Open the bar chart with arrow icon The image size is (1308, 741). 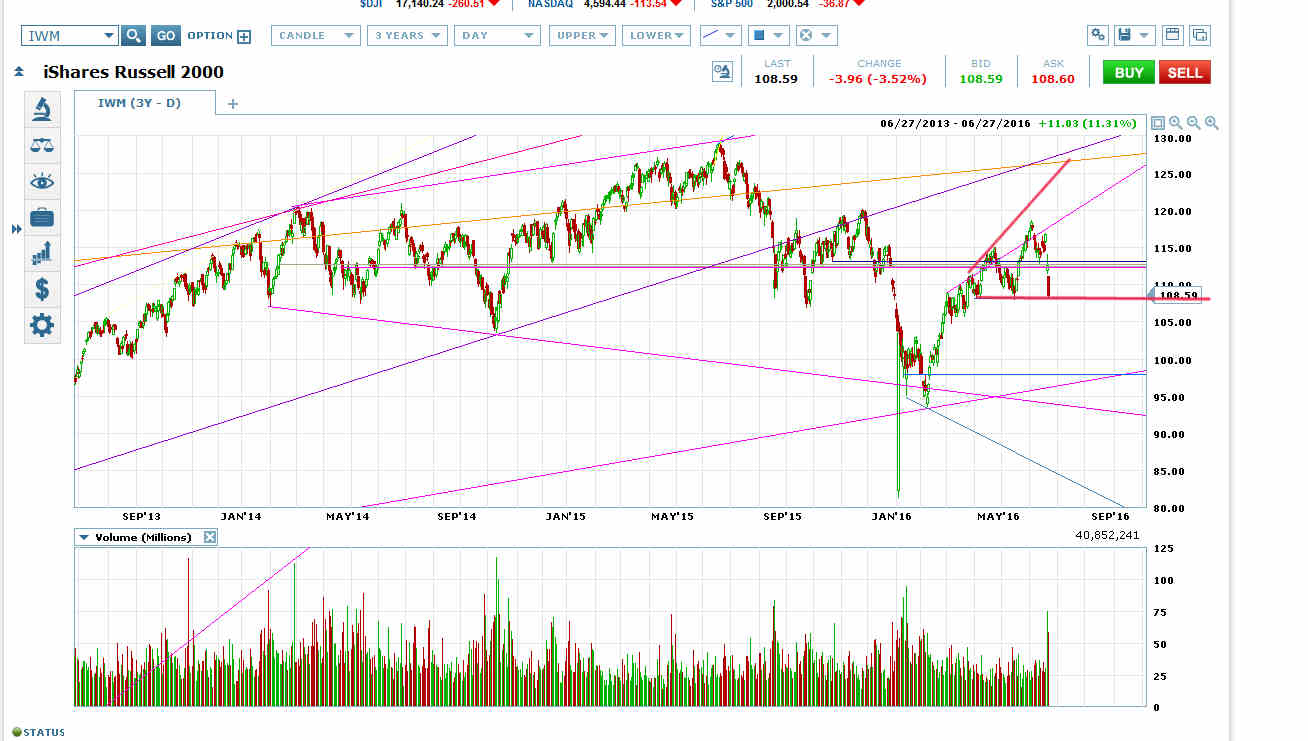[x=43, y=253]
